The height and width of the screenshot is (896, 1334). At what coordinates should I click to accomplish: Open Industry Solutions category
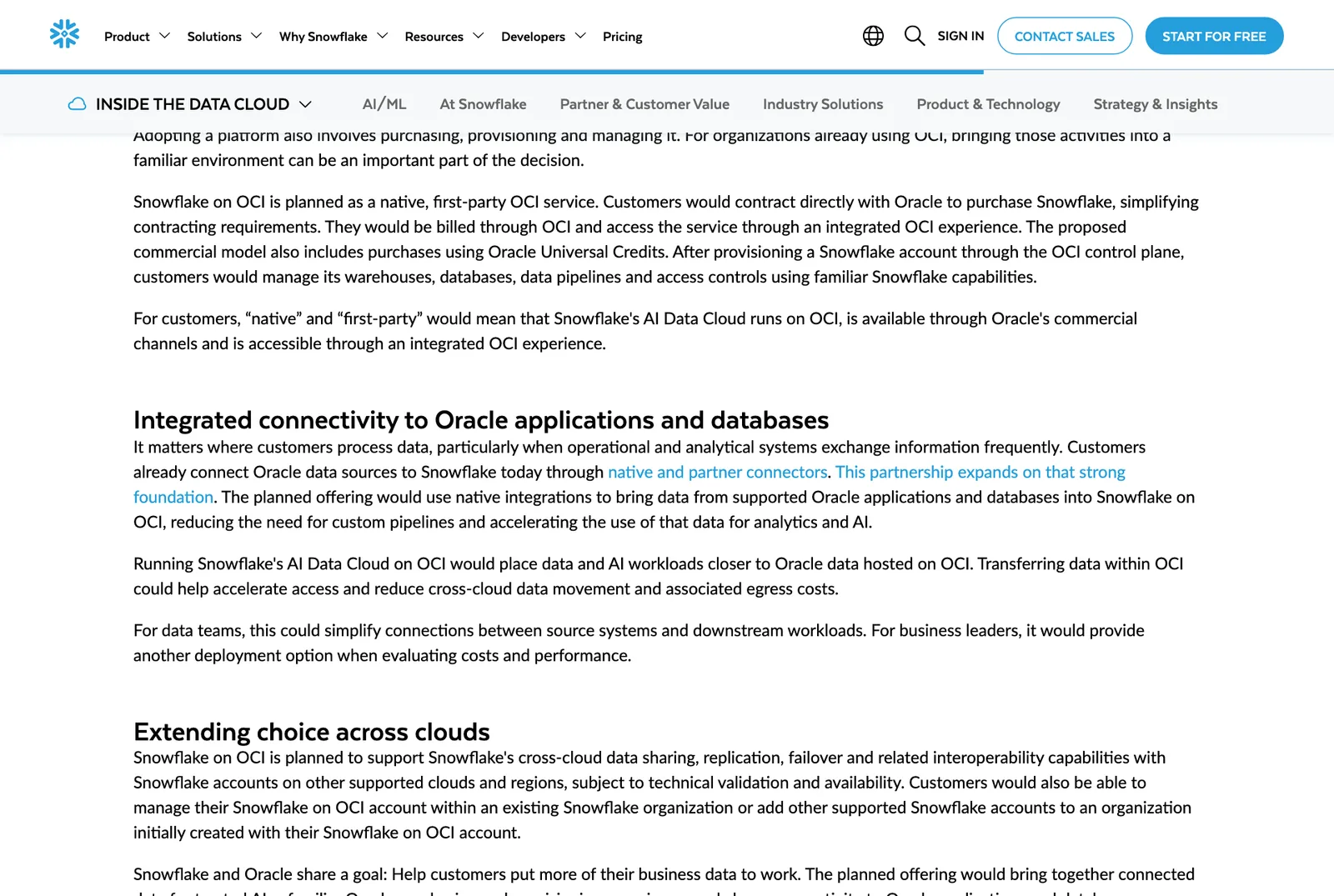pos(823,104)
